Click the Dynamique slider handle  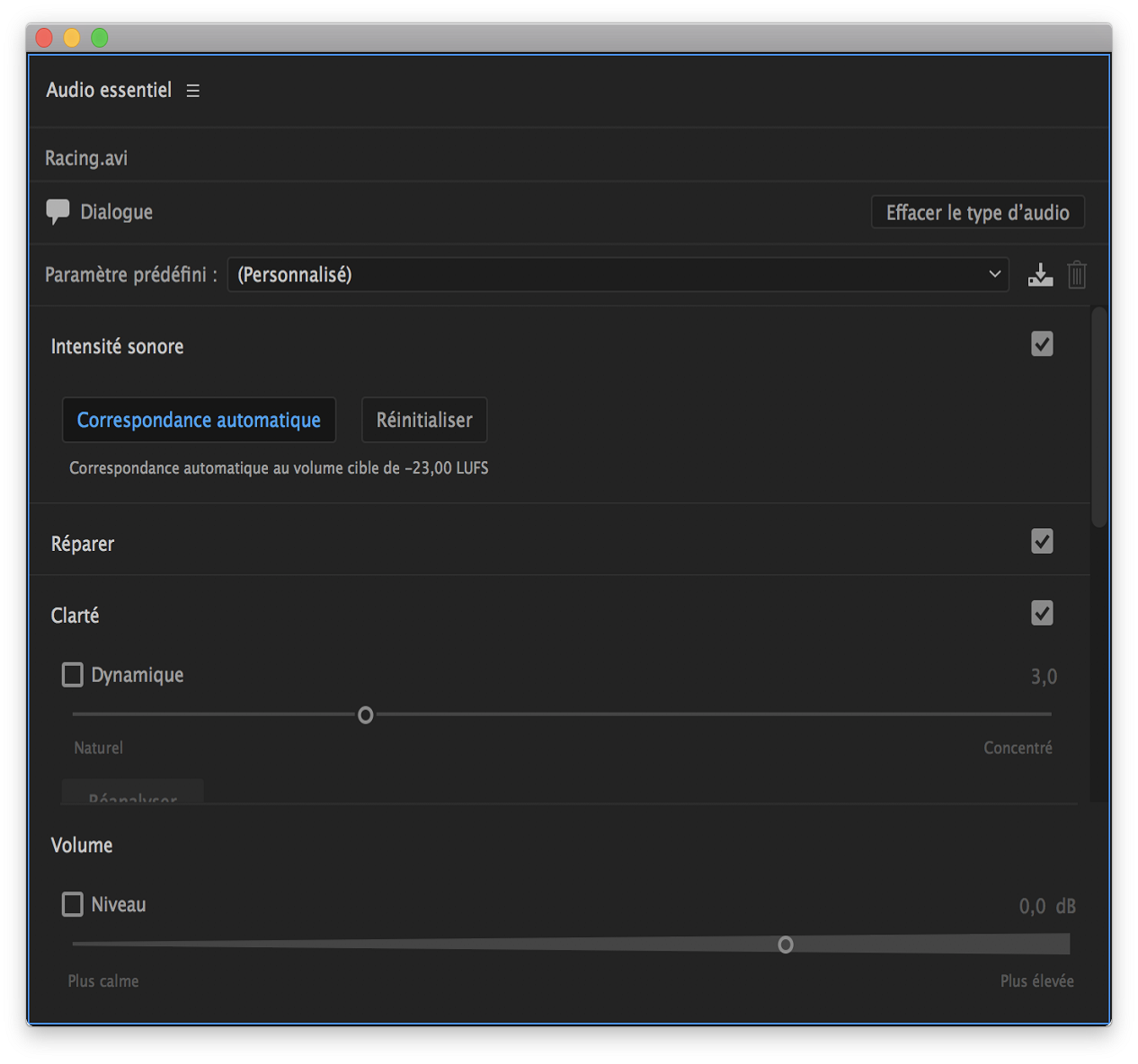[366, 715]
